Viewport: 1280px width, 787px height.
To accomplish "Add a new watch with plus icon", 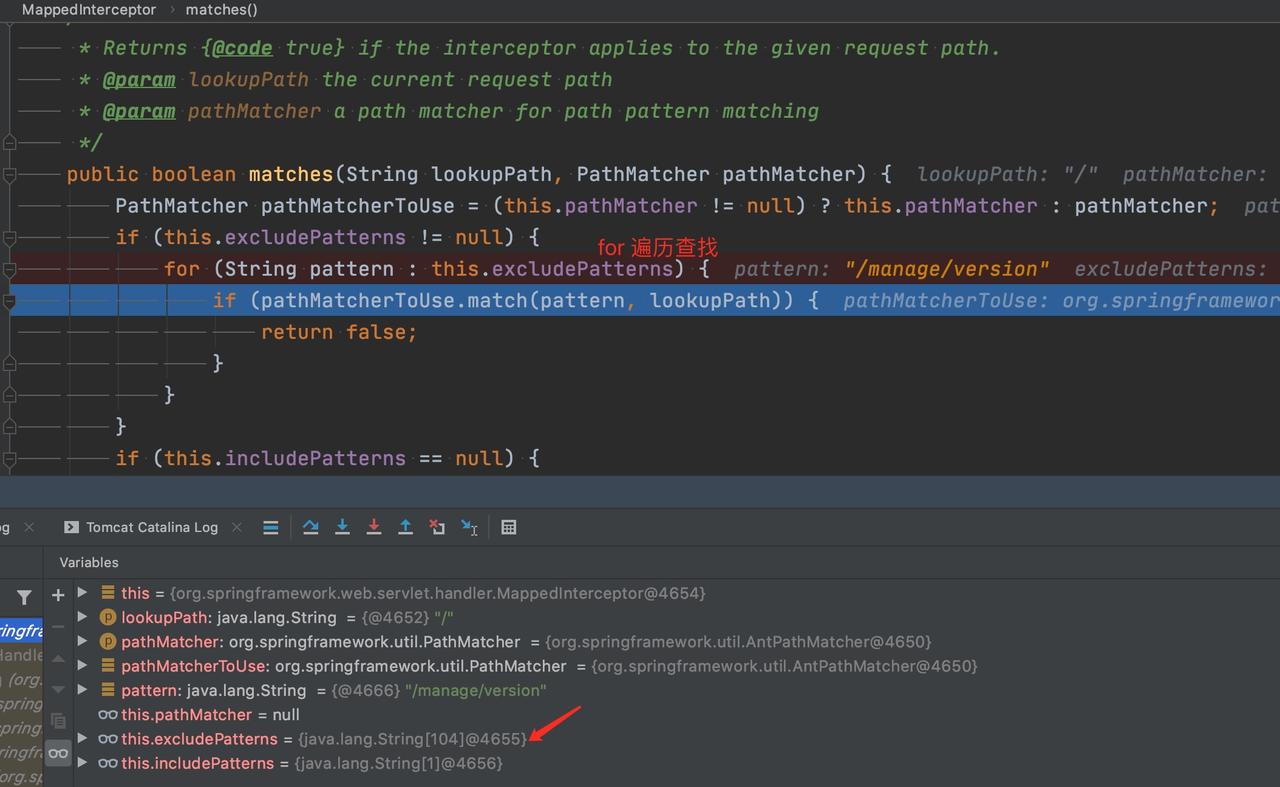I will point(58,595).
